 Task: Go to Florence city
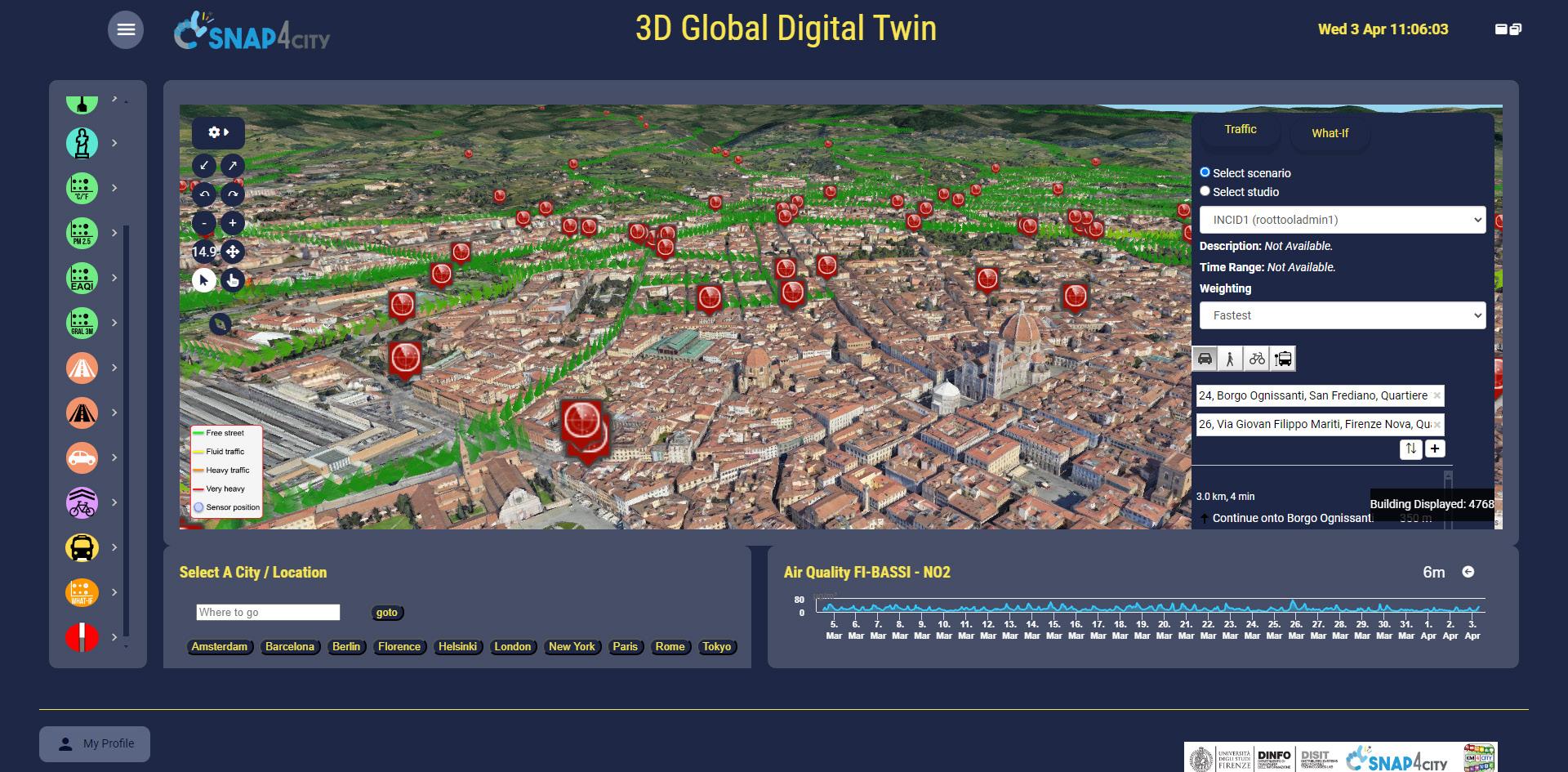coord(399,647)
